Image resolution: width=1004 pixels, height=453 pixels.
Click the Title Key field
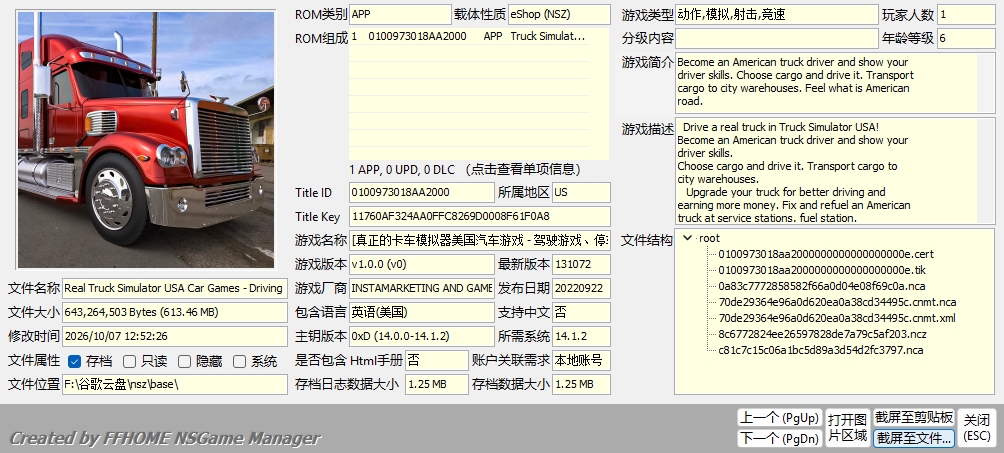tap(480, 217)
